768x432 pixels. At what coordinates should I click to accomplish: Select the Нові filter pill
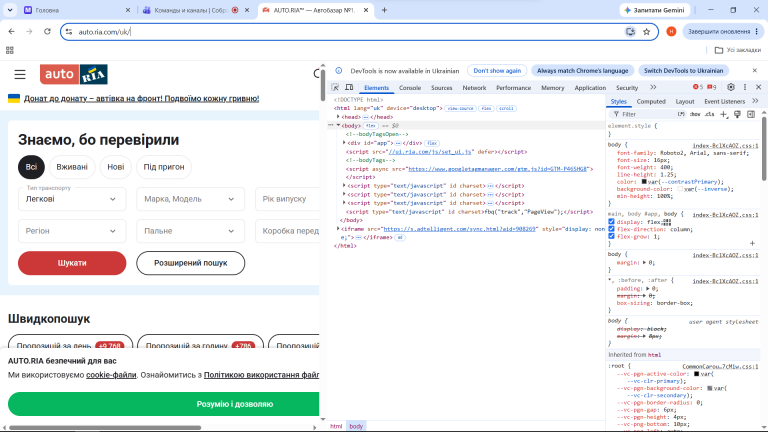click(x=116, y=167)
